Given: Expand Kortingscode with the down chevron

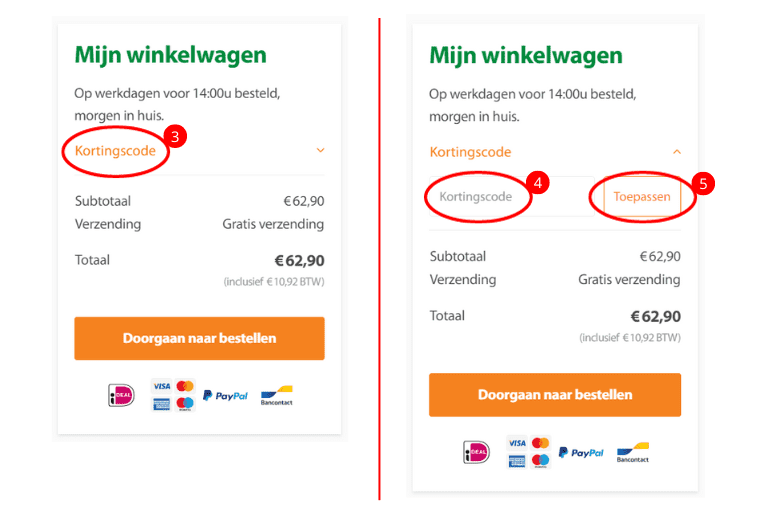Looking at the screenshot, I should pyautogui.click(x=320, y=150).
